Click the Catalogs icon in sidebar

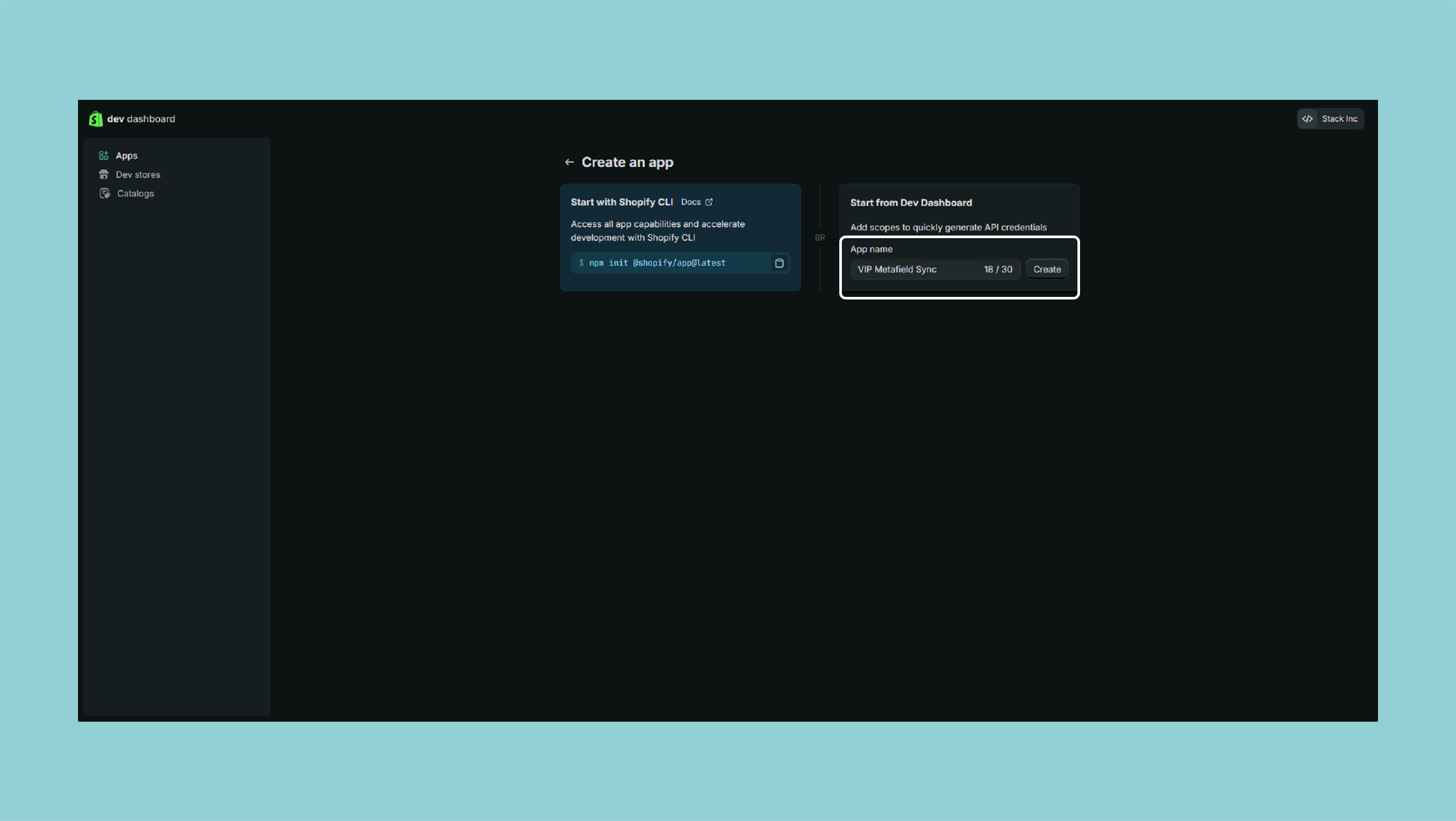coord(105,193)
